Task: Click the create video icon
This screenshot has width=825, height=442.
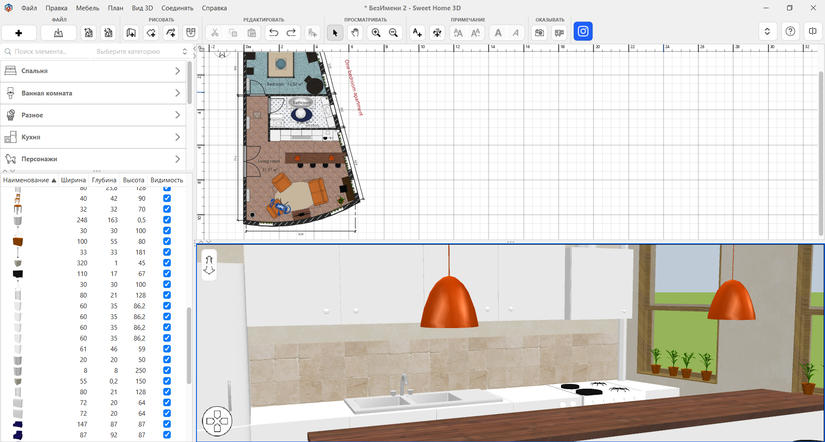Action: (x=559, y=33)
